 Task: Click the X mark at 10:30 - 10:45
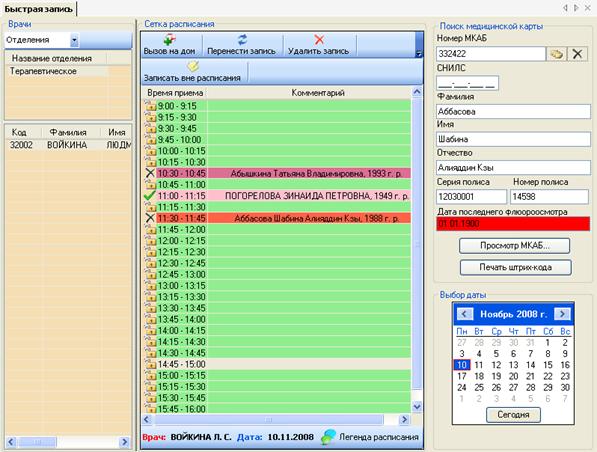[x=150, y=173]
